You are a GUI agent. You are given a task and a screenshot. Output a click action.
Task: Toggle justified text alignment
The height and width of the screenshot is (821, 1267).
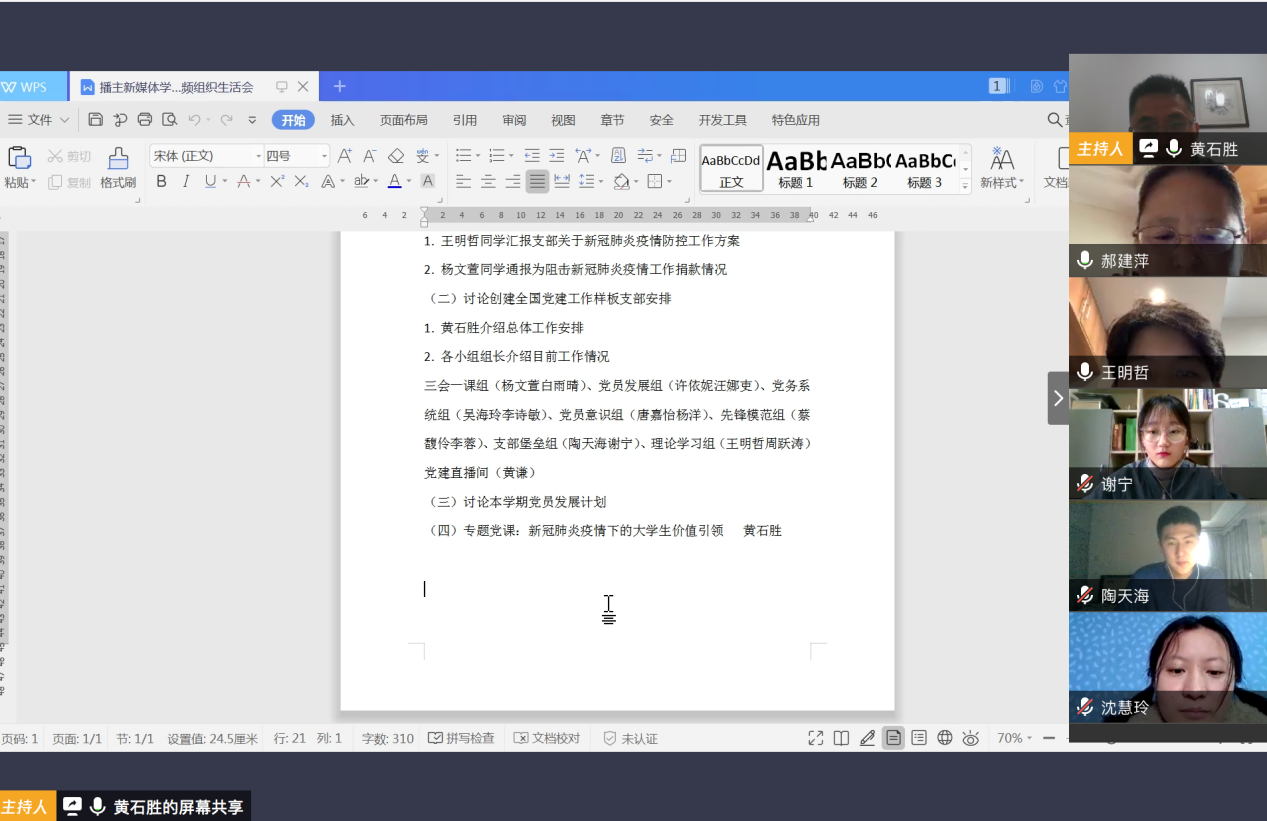pos(537,181)
